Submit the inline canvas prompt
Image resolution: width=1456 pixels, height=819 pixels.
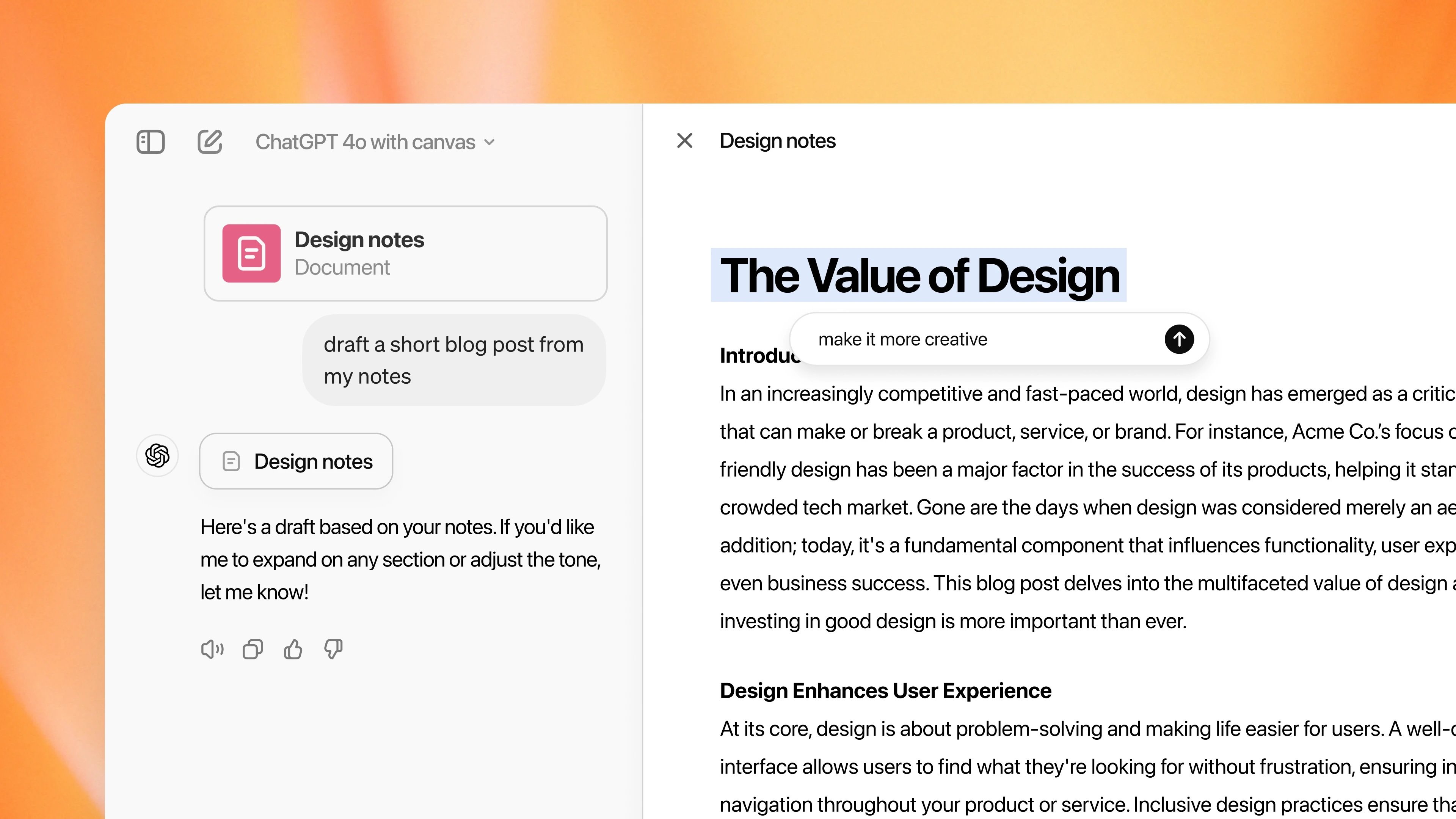click(x=1178, y=339)
